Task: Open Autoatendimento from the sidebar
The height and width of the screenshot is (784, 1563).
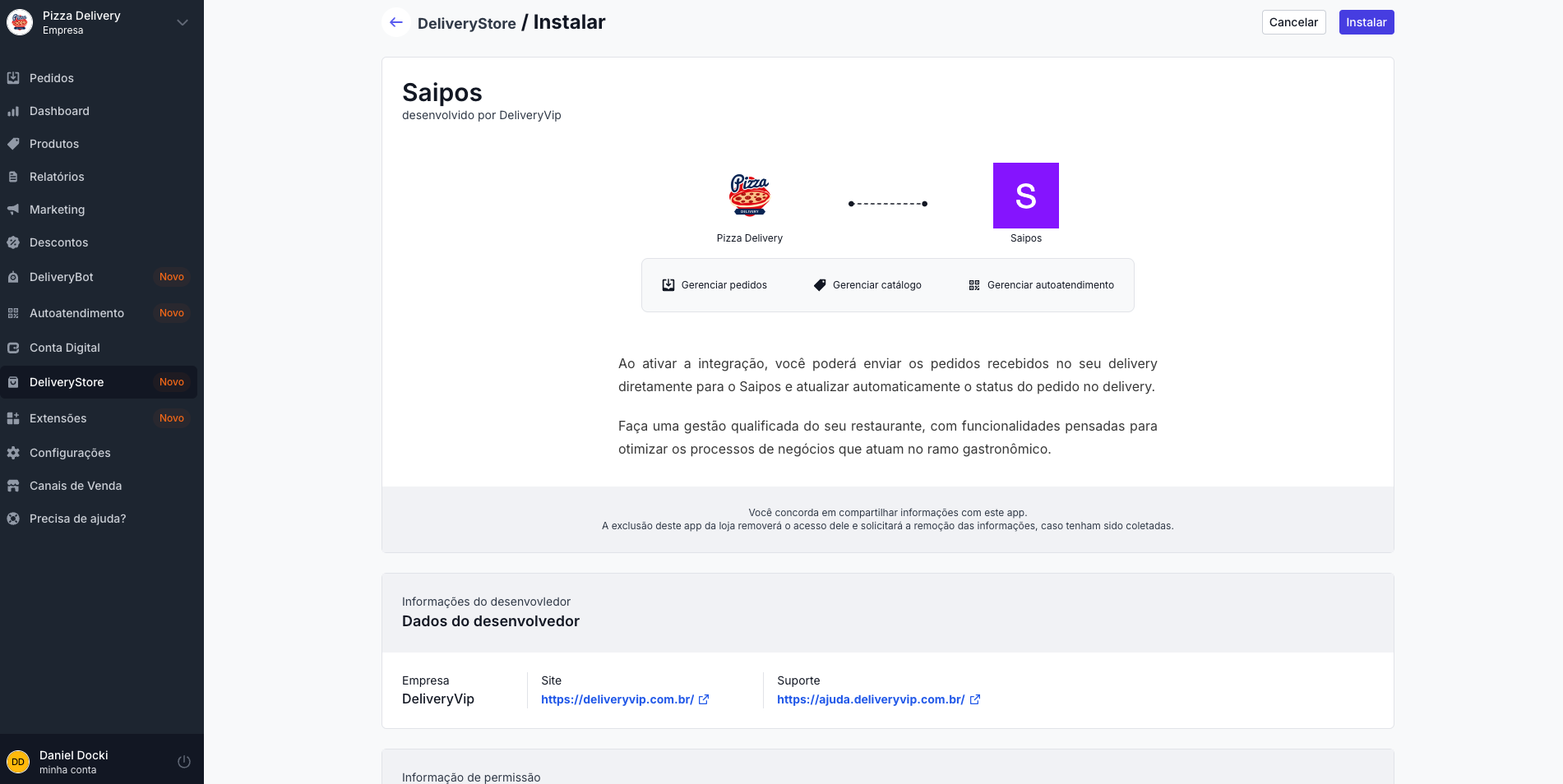Action: click(x=76, y=313)
